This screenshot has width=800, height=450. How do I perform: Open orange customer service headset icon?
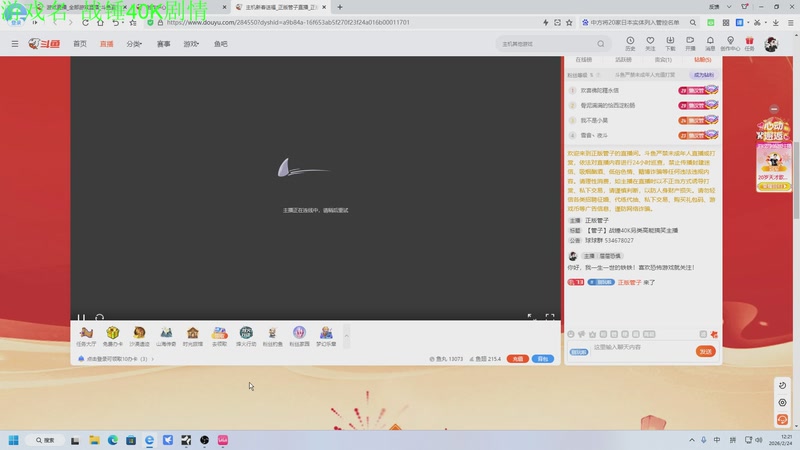tap(782, 419)
